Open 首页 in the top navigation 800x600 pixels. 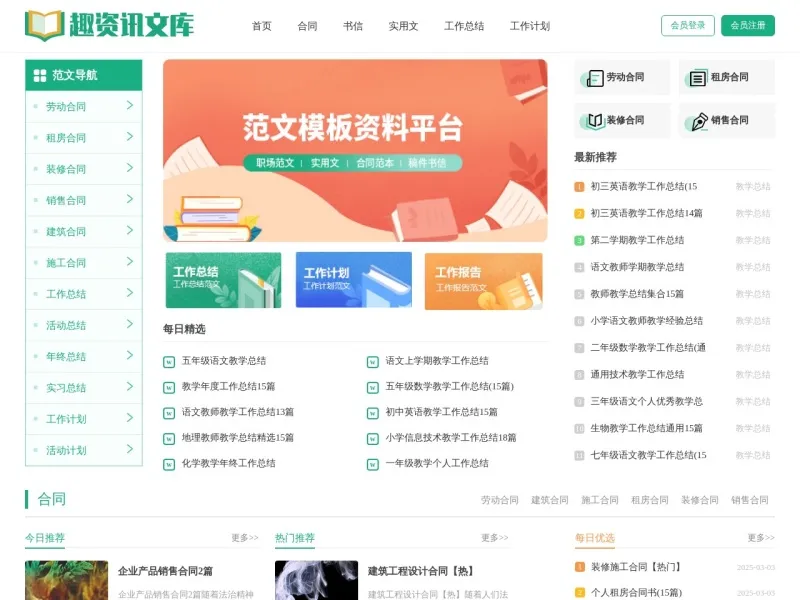262,26
